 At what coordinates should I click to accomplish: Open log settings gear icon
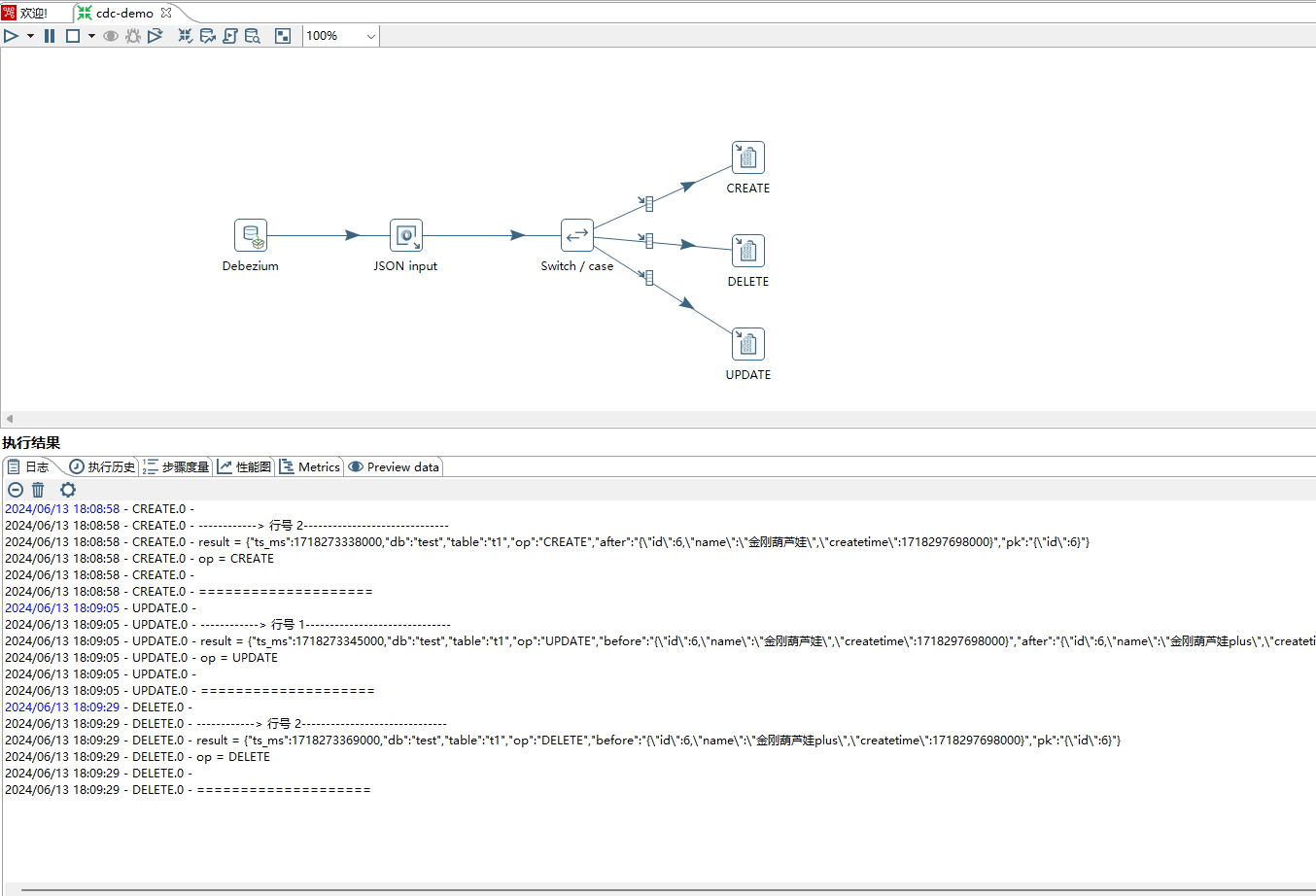click(67, 490)
